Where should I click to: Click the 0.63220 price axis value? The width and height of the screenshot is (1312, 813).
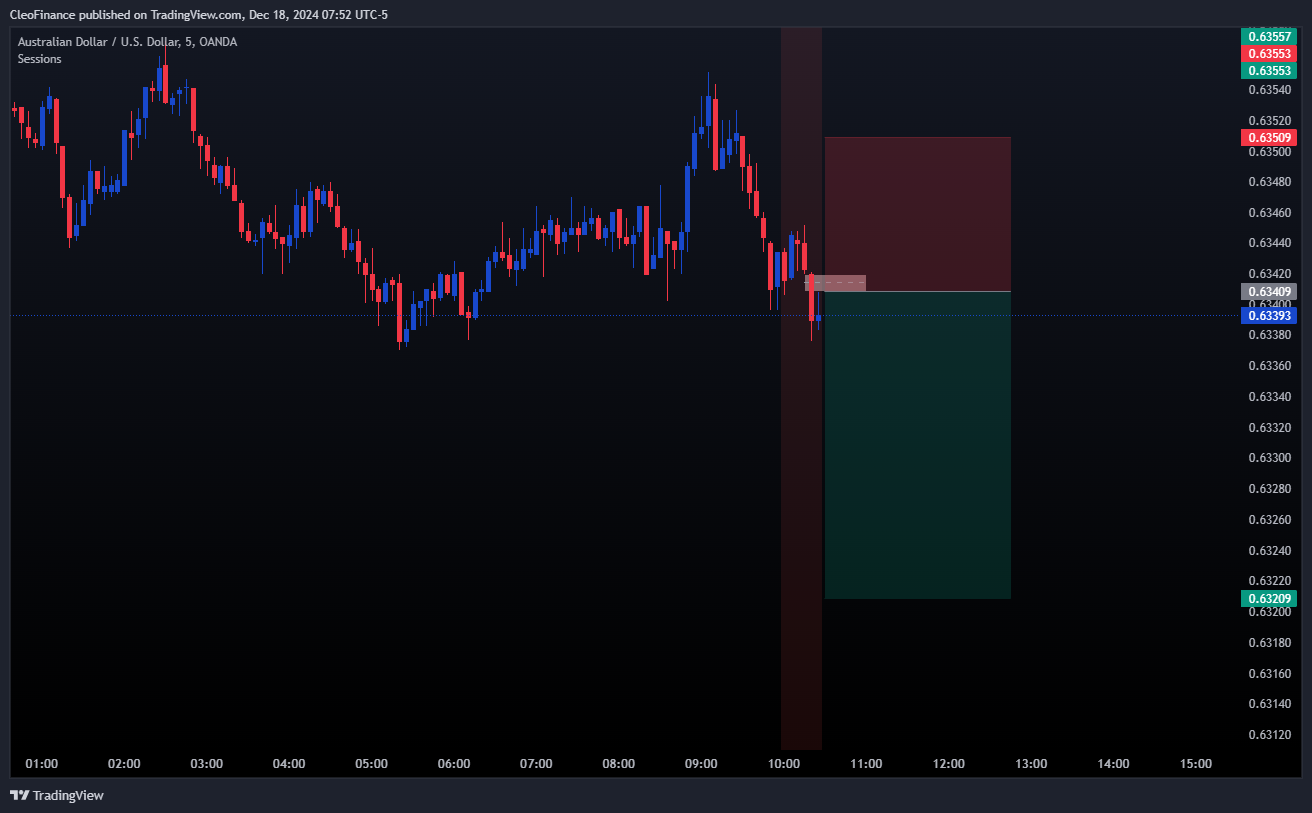(1270, 581)
